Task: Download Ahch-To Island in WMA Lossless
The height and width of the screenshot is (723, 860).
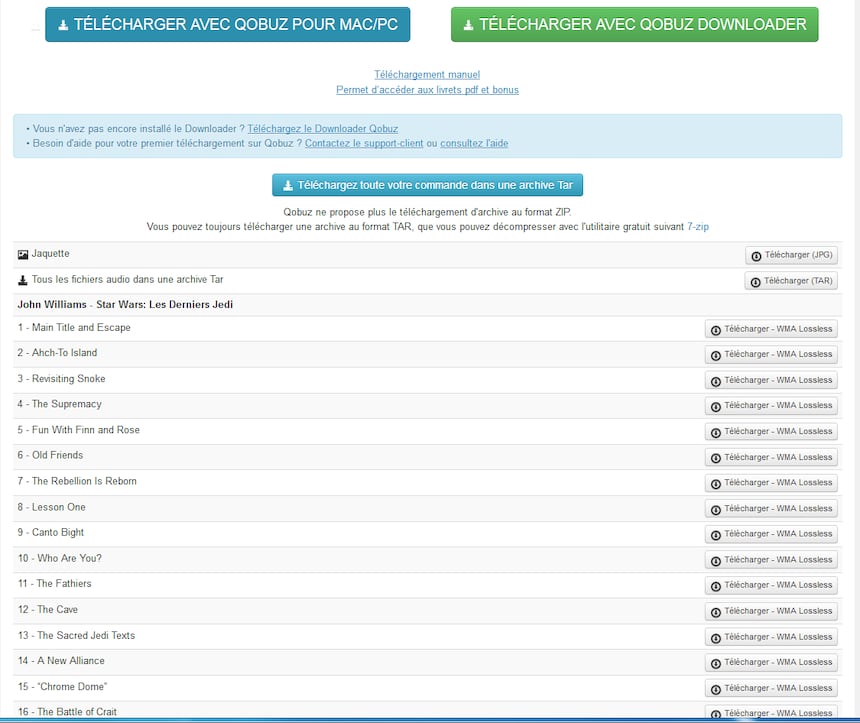Action: [771, 354]
